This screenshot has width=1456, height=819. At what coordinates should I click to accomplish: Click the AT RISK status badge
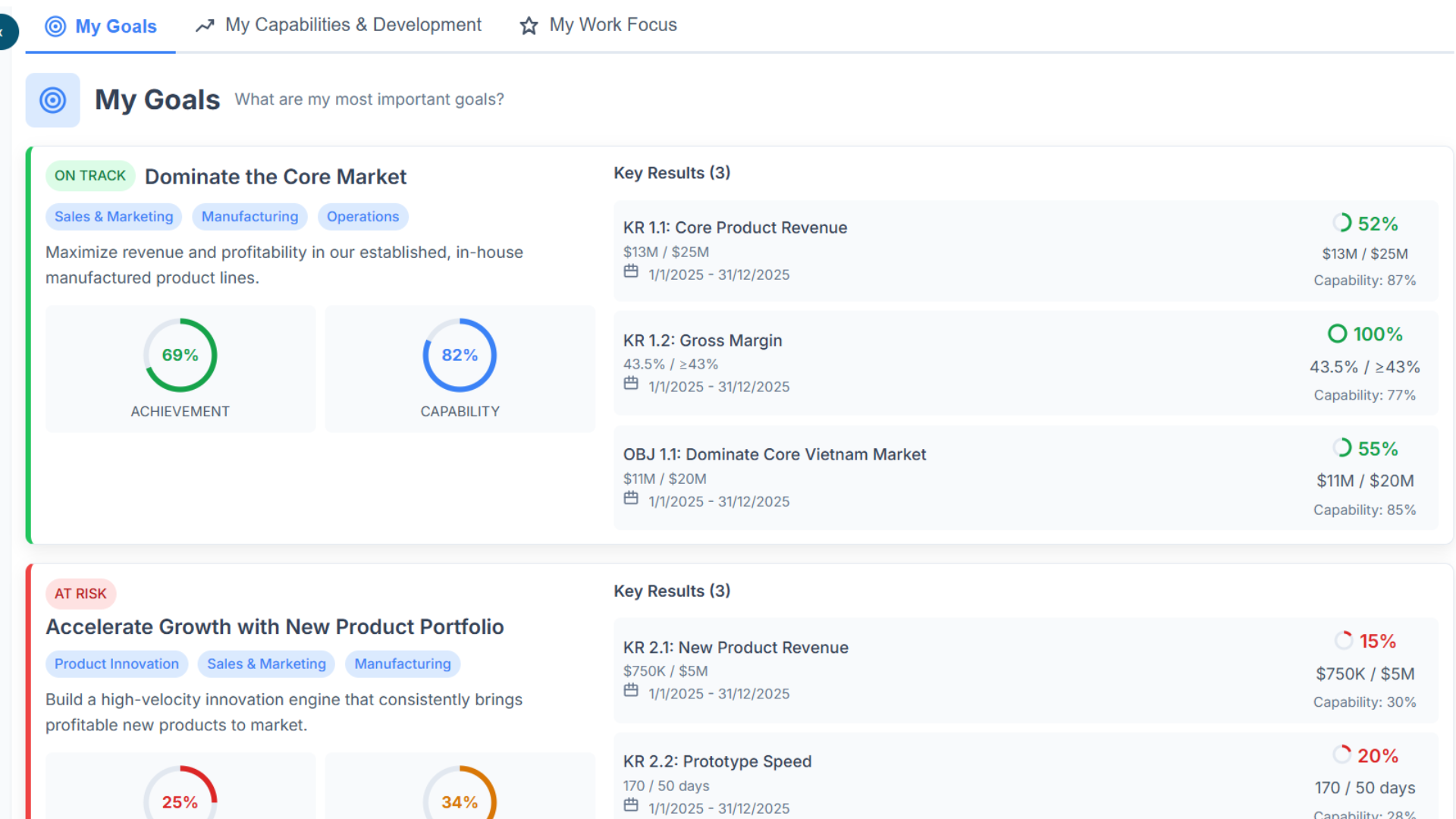tap(80, 594)
